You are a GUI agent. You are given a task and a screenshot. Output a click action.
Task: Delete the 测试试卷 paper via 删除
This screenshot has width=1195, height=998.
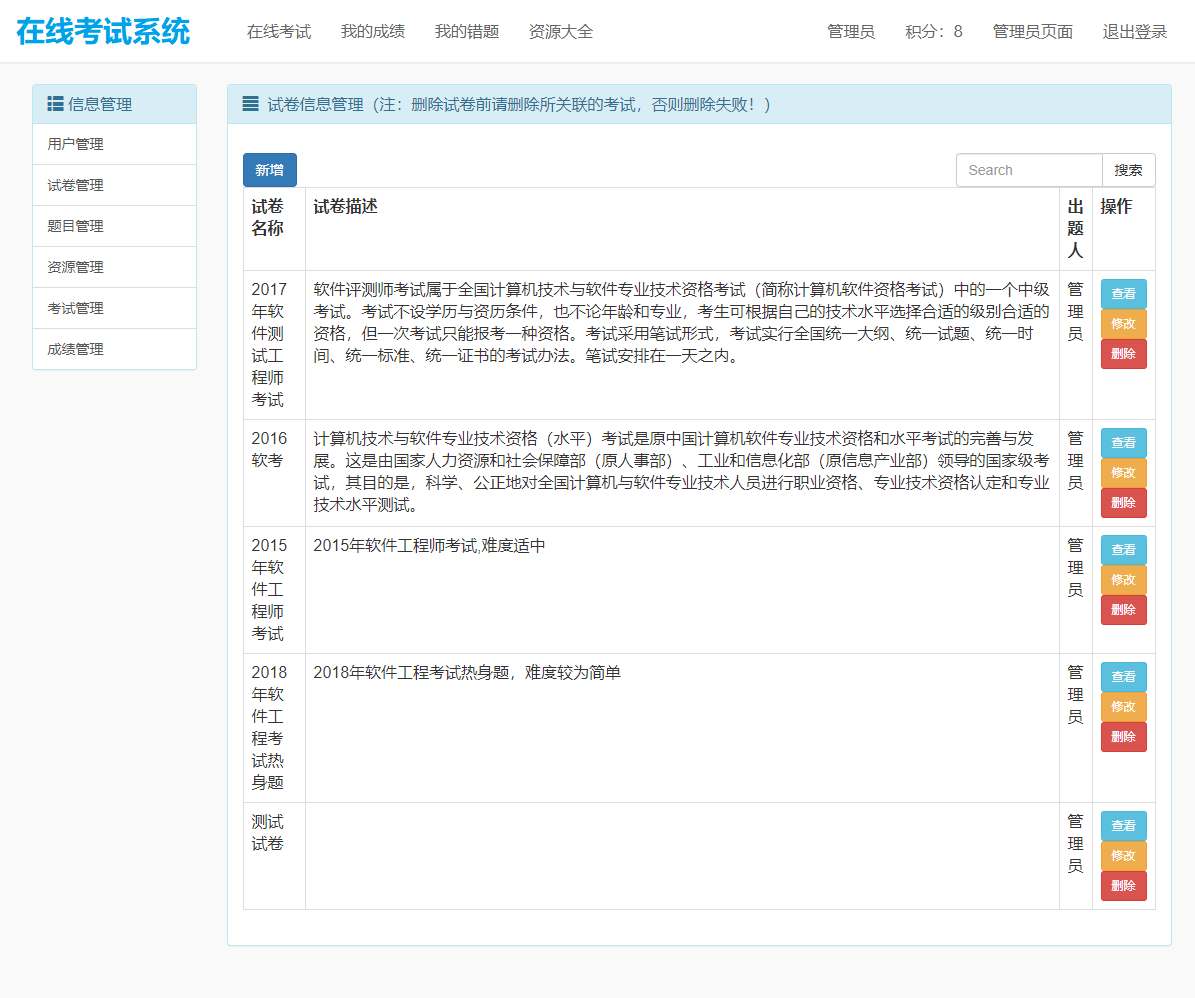(1123, 885)
